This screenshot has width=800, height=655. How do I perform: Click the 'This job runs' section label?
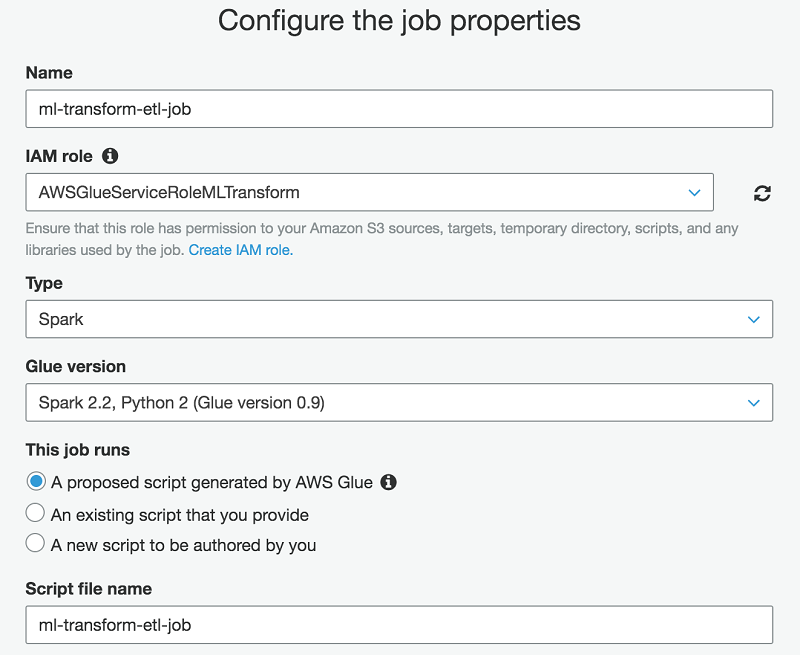point(78,450)
